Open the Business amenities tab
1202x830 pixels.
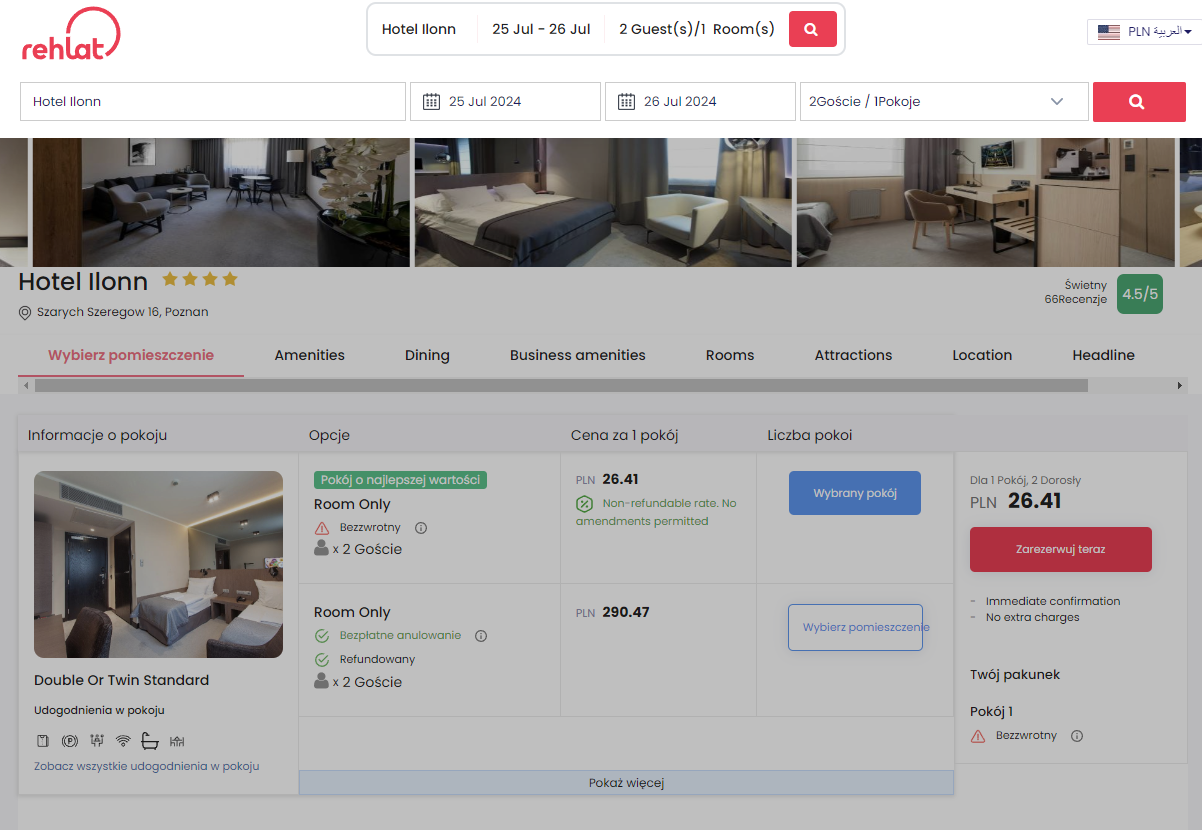point(578,355)
